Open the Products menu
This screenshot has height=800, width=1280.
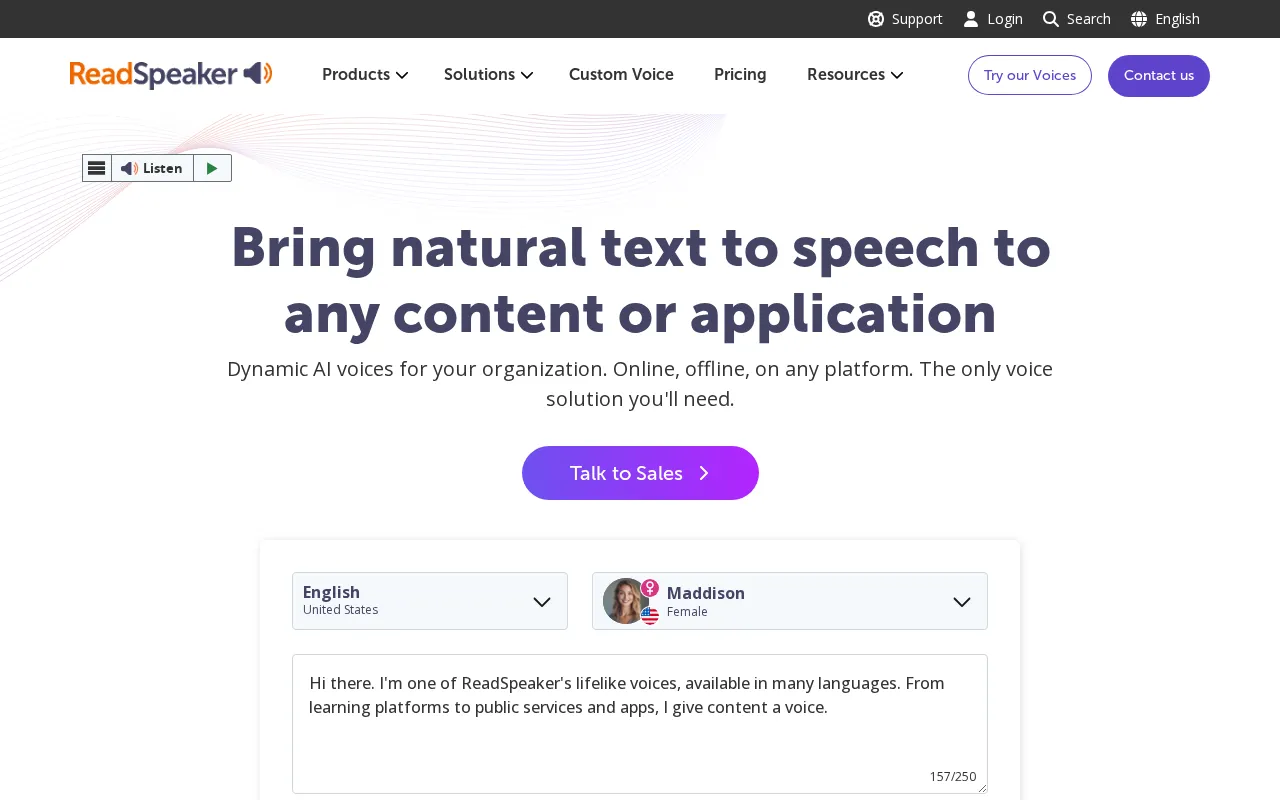point(365,75)
